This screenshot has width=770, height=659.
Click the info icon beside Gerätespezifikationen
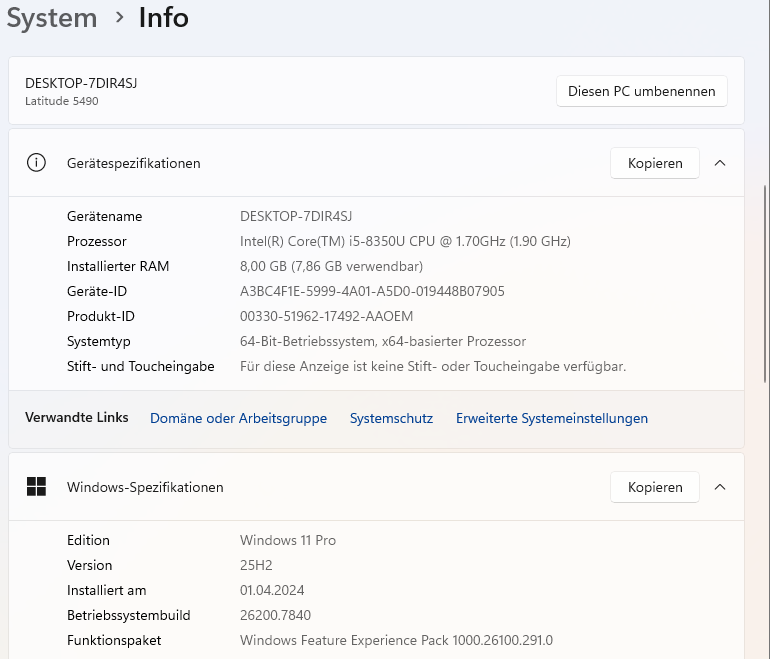[36, 163]
